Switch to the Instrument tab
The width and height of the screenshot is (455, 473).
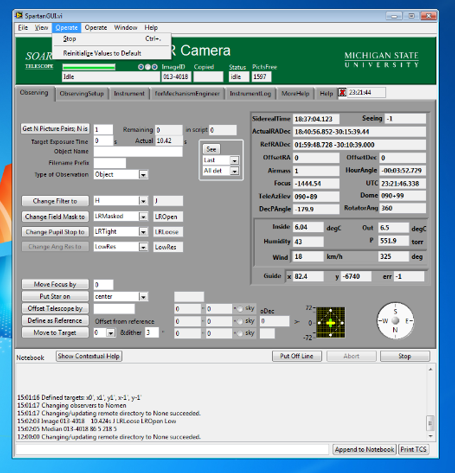[x=129, y=94]
